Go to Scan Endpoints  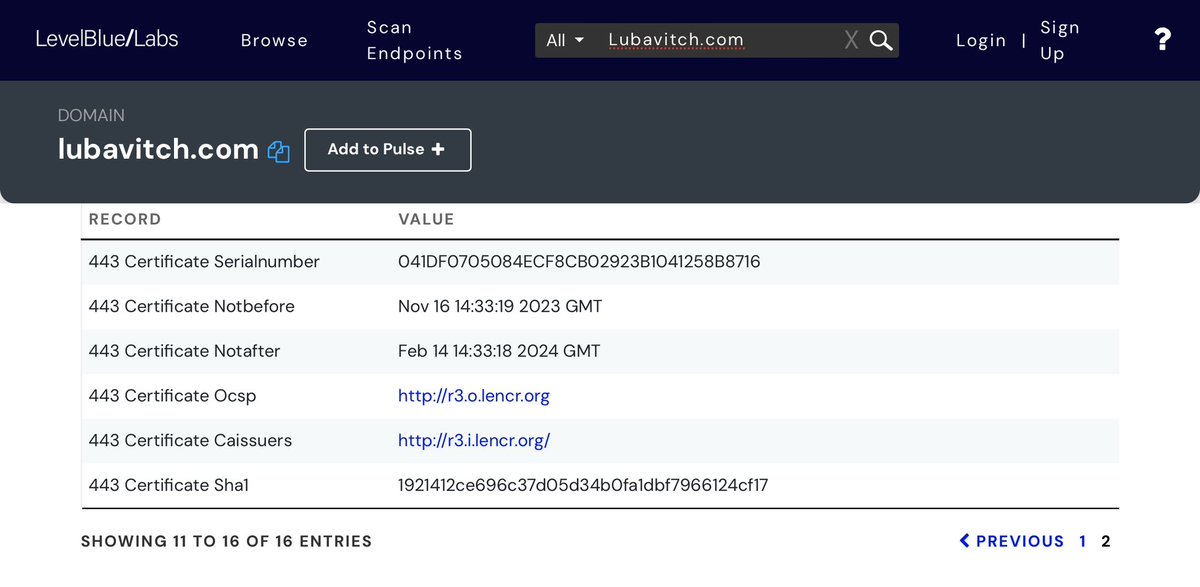(414, 40)
